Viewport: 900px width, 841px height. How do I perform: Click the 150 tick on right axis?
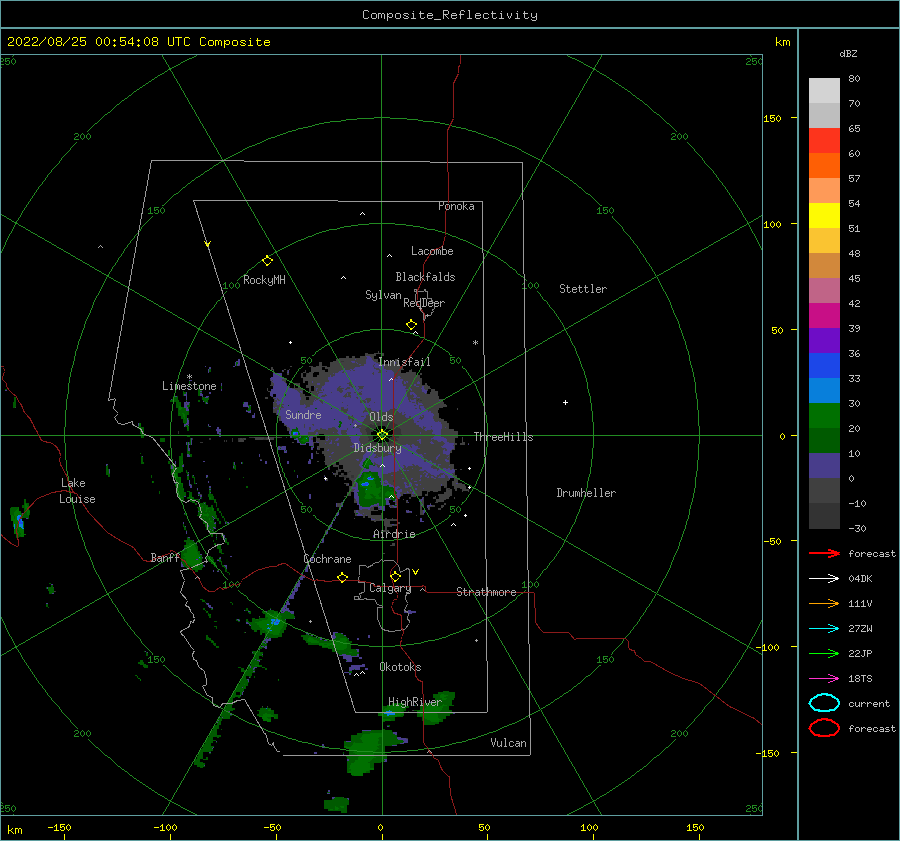772,118
